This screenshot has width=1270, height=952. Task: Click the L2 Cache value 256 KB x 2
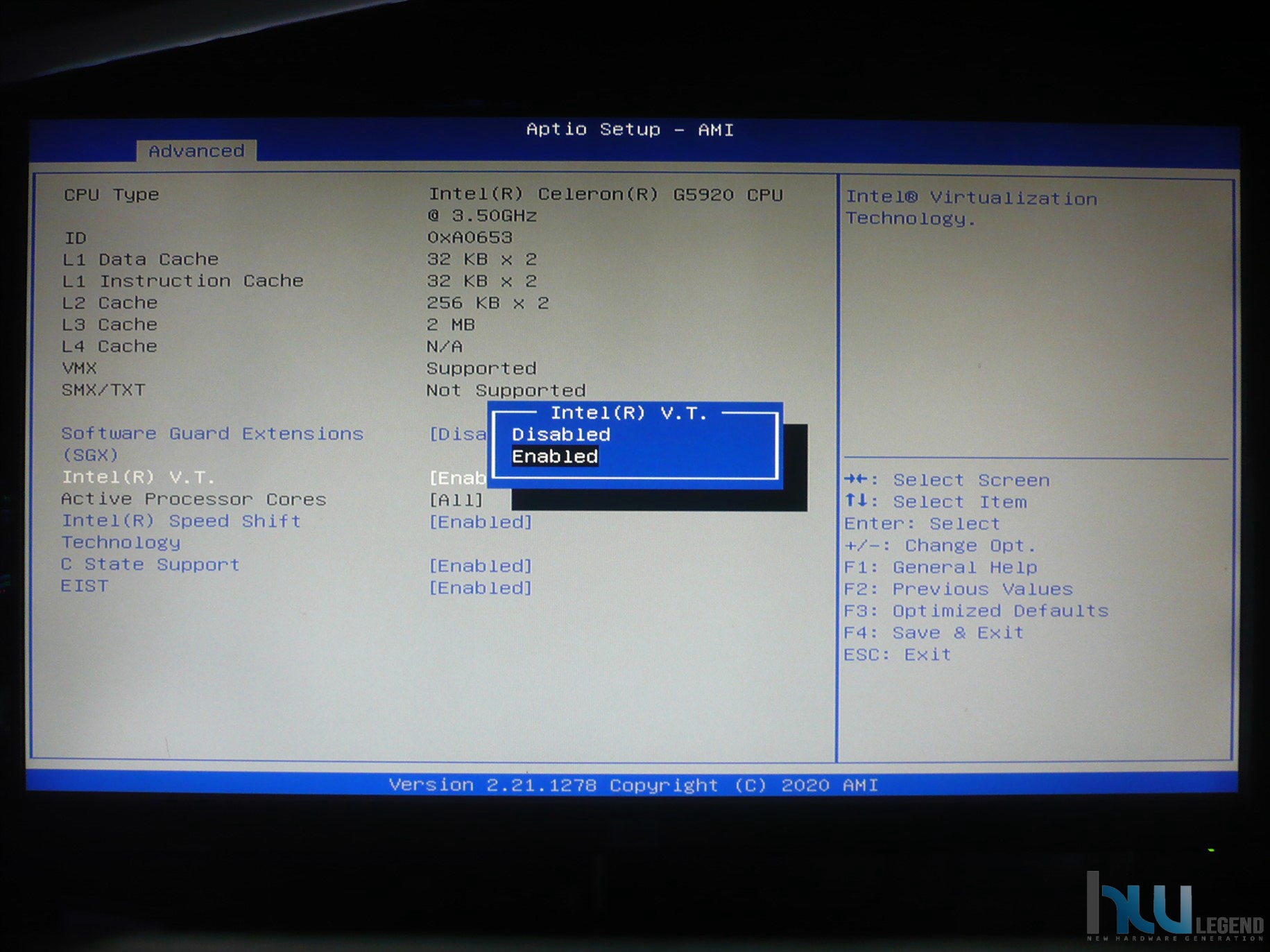488,303
